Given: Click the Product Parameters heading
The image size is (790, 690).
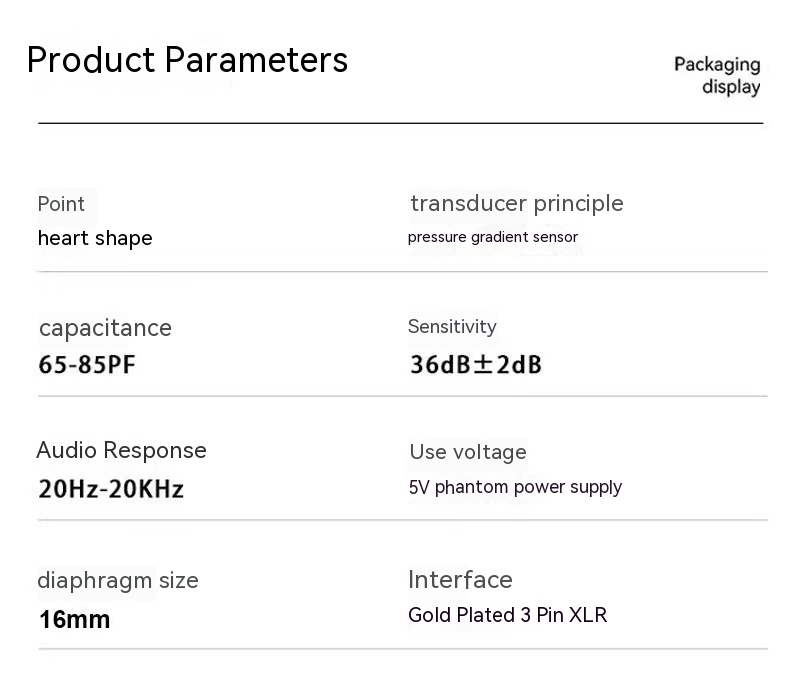Looking at the screenshot, I should point(187,60).
